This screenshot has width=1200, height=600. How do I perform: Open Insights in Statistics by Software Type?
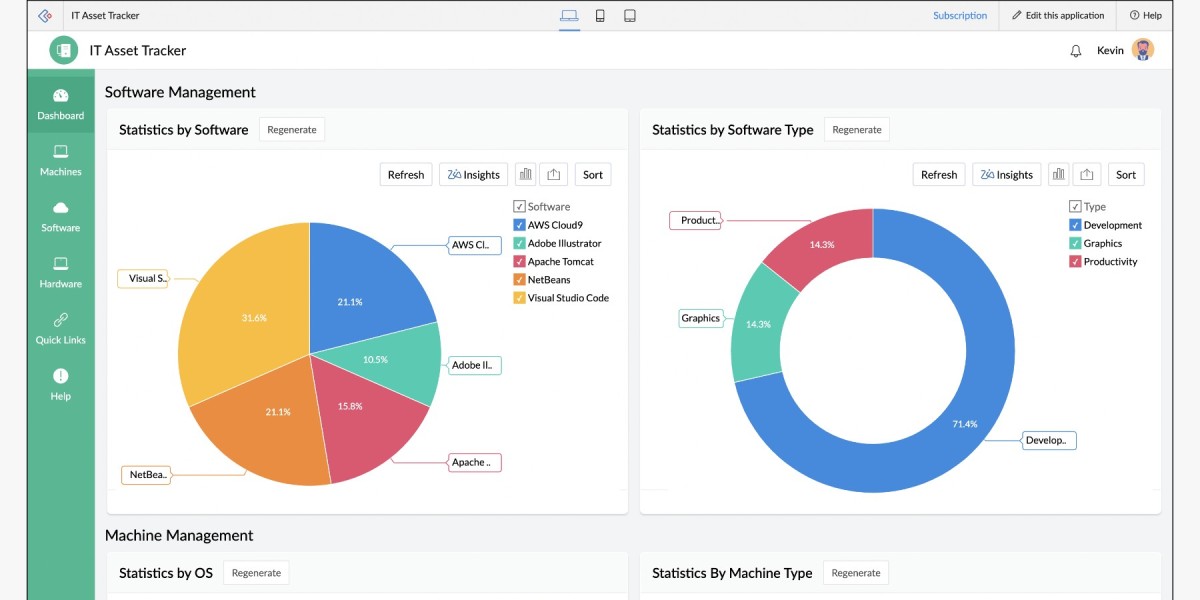[x=1006, y=174]
